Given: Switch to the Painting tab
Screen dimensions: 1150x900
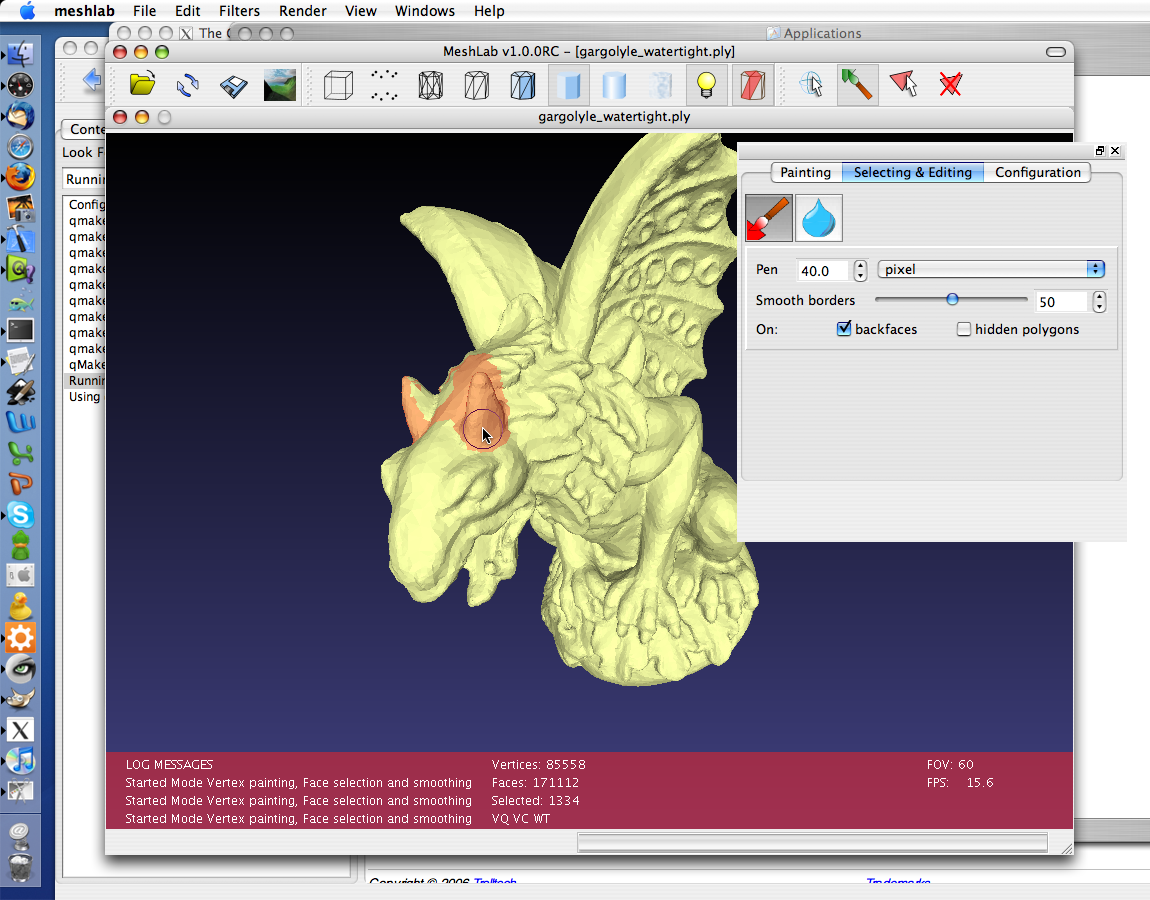Looking at the screenshot, I should tap(805, 172).
